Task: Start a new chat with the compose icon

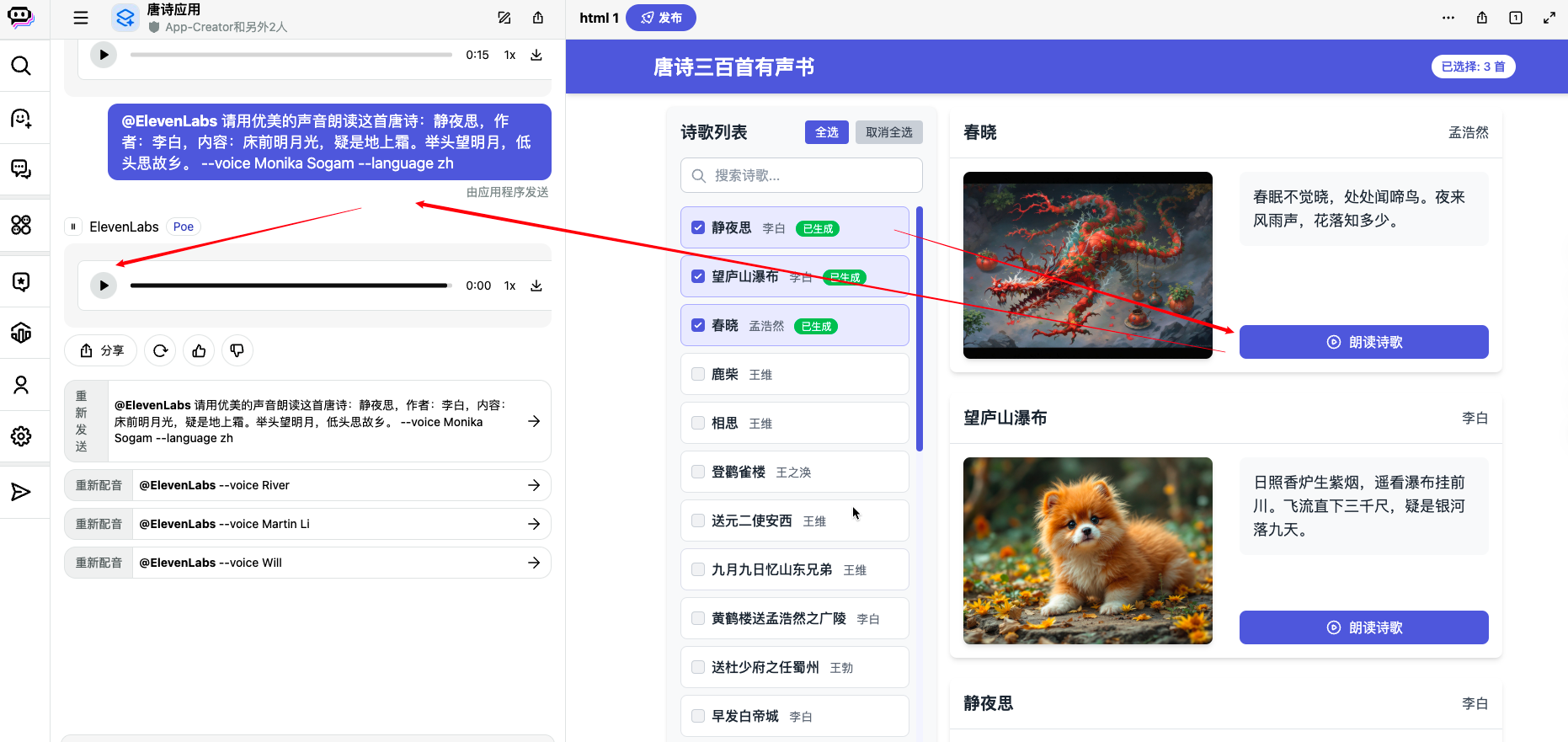Action: 504,18
